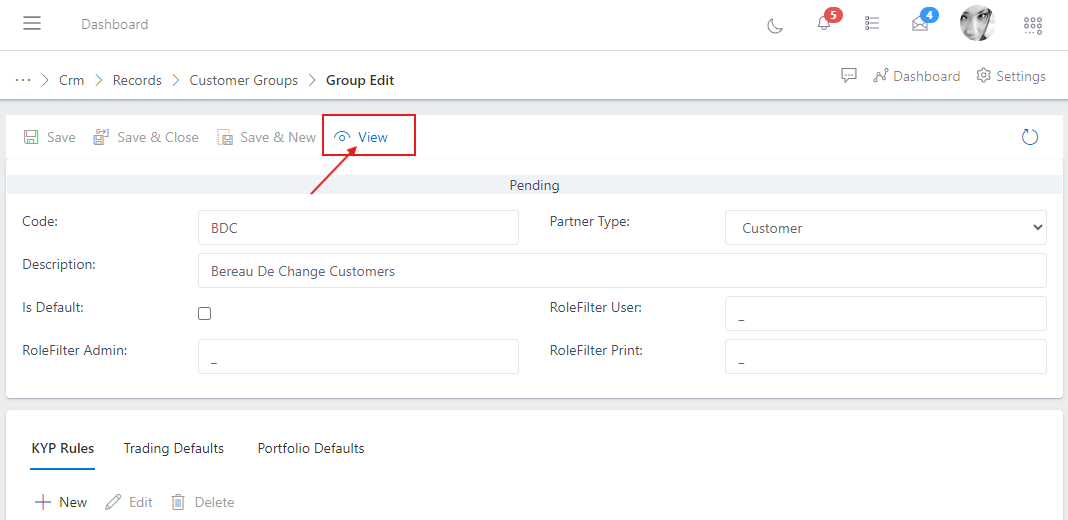Viewport: 1068px width, 520px height.
Task: Open notifications bell with 5 alerts
Action: coord(824,23)
